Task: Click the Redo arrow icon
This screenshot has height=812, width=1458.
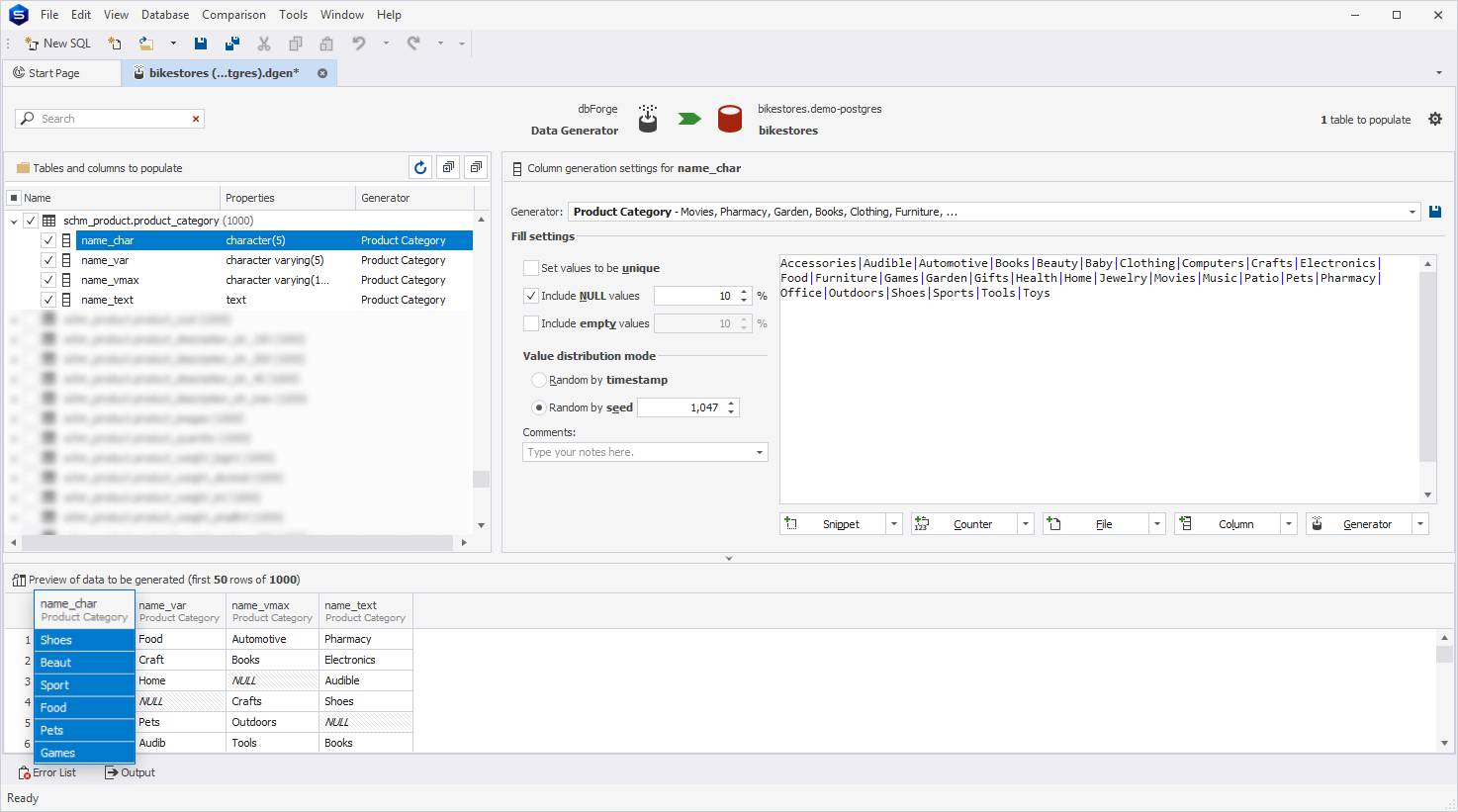Action: click(x=413, y=44)
